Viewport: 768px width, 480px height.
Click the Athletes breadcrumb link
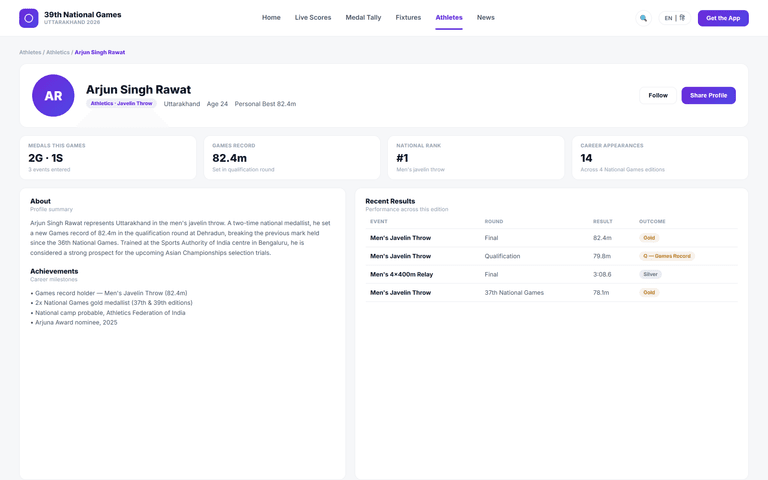[30, 52]
